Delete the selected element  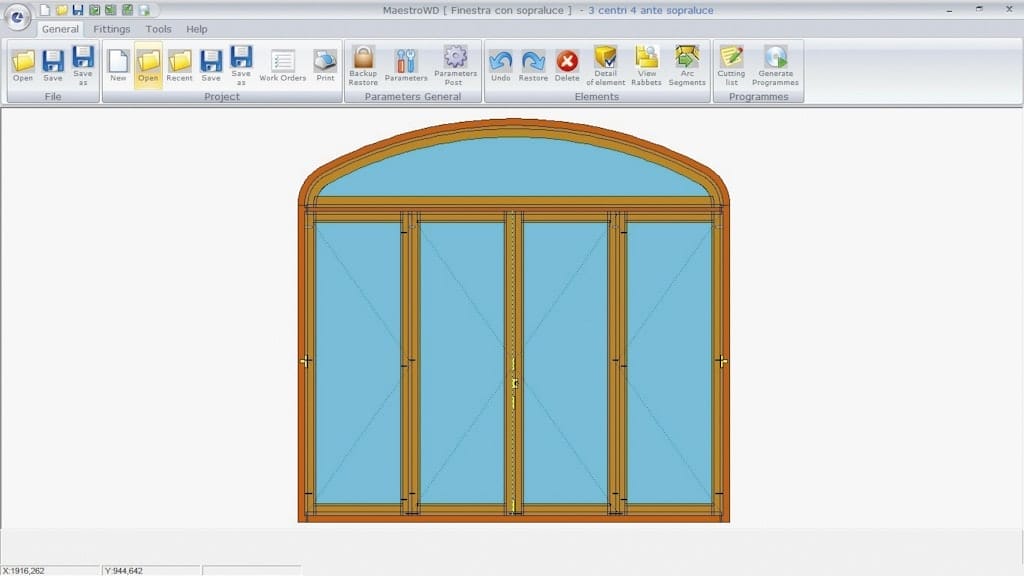567,65
